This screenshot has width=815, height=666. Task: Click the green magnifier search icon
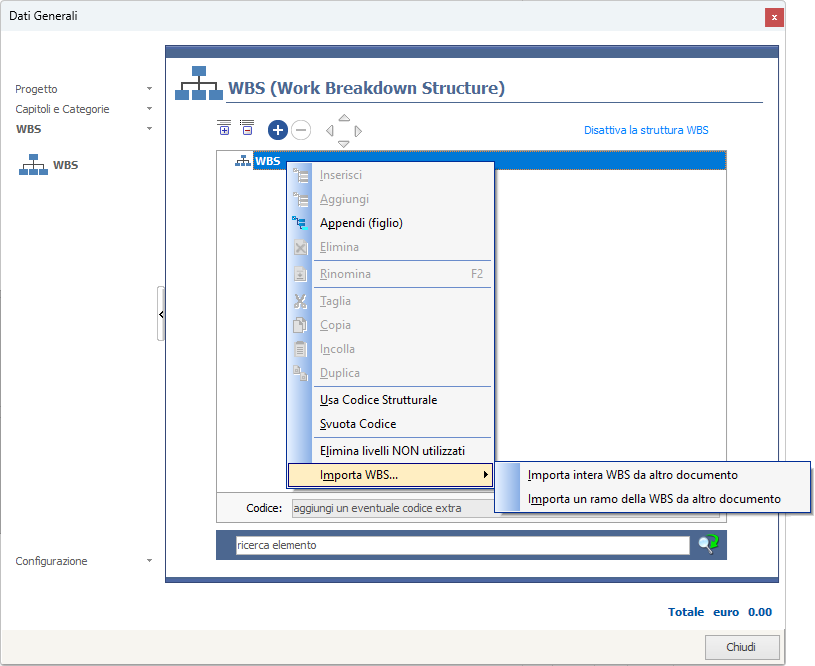coord(708,544)
